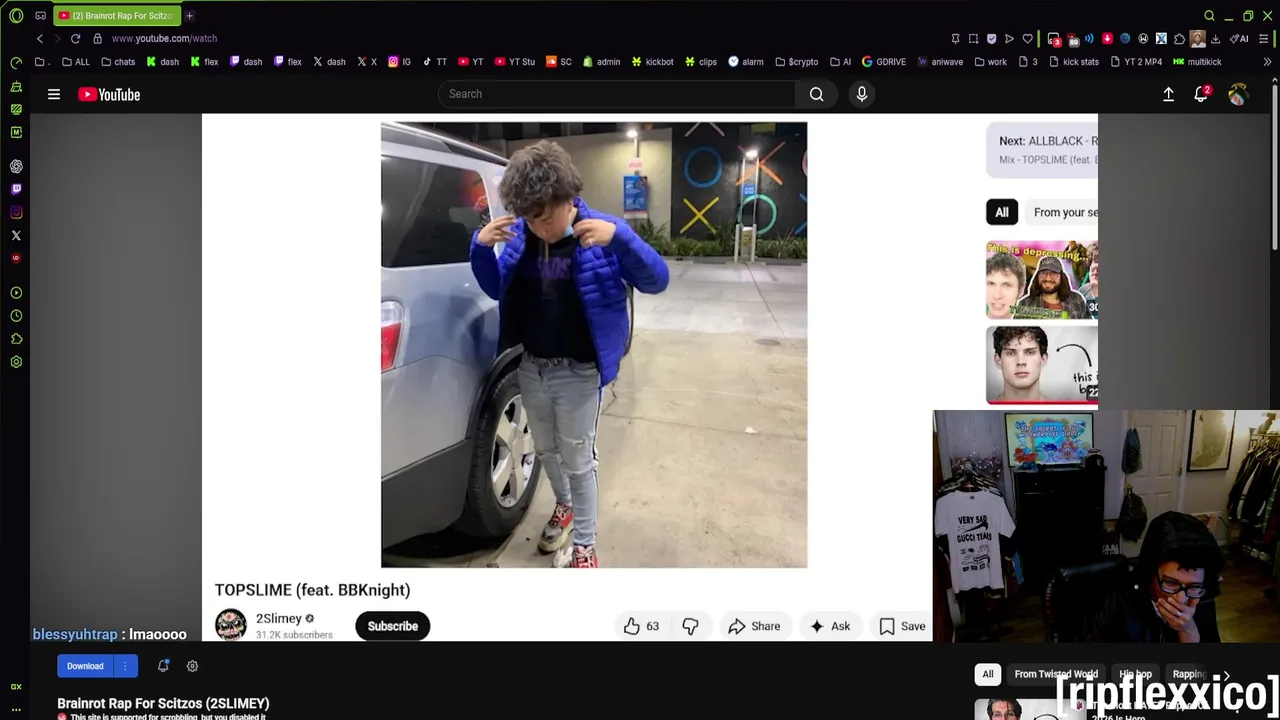Dislike the TOPSLIME video

tap(691, 626)
